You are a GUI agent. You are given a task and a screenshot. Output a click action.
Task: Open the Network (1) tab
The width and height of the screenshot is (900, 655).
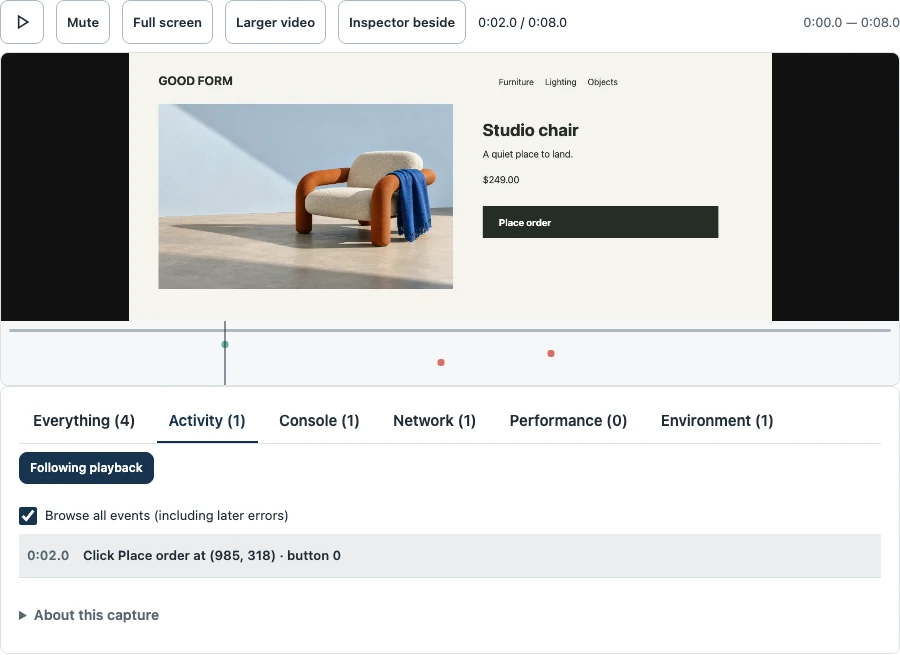pyautogui.click(x=435, y=421)
